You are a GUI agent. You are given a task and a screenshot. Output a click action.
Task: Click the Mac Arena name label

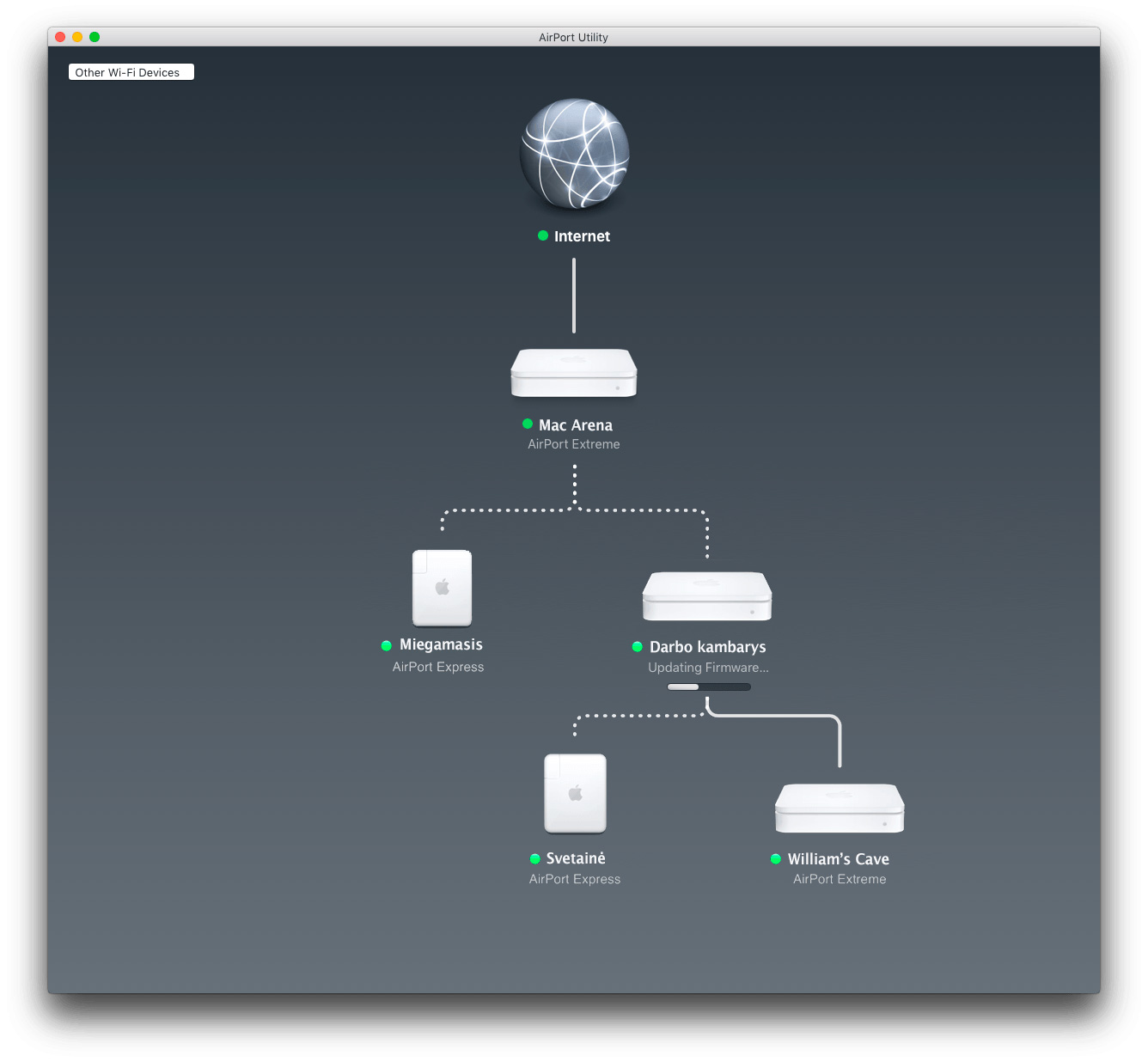coord(576,425)
